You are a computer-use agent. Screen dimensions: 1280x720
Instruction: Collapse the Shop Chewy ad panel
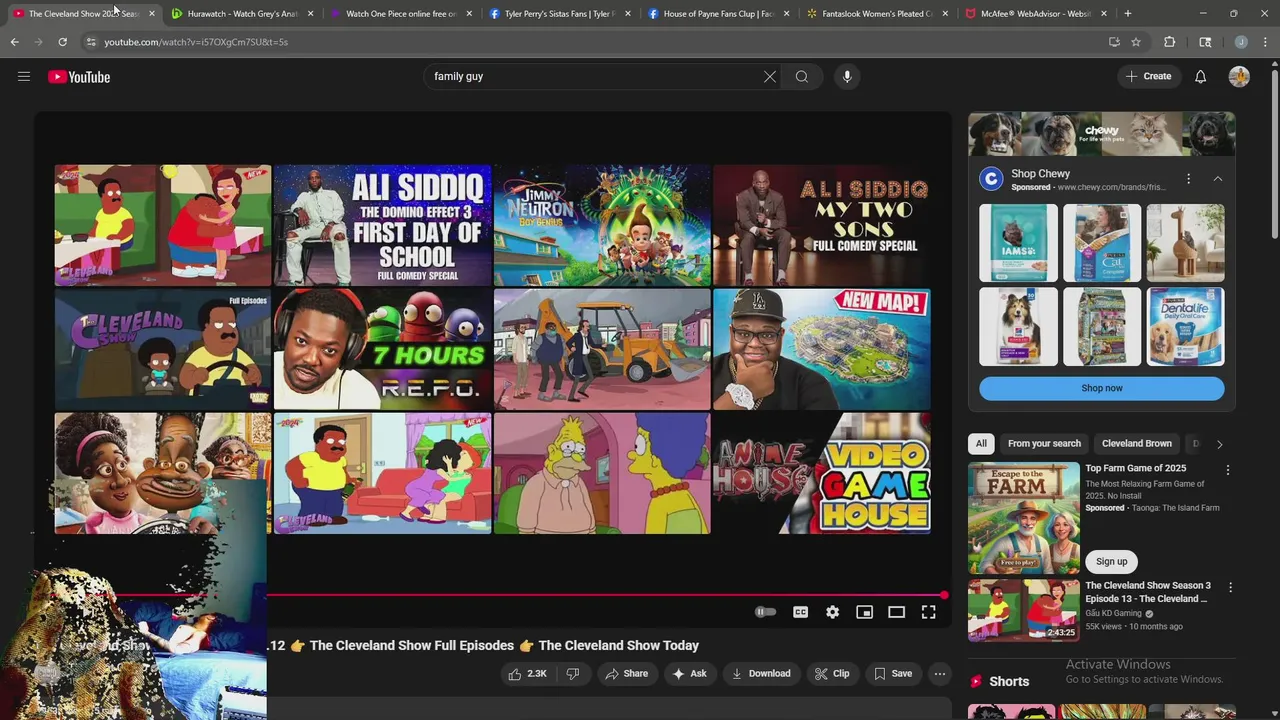pyautogui.click(x=1218, y=179)
